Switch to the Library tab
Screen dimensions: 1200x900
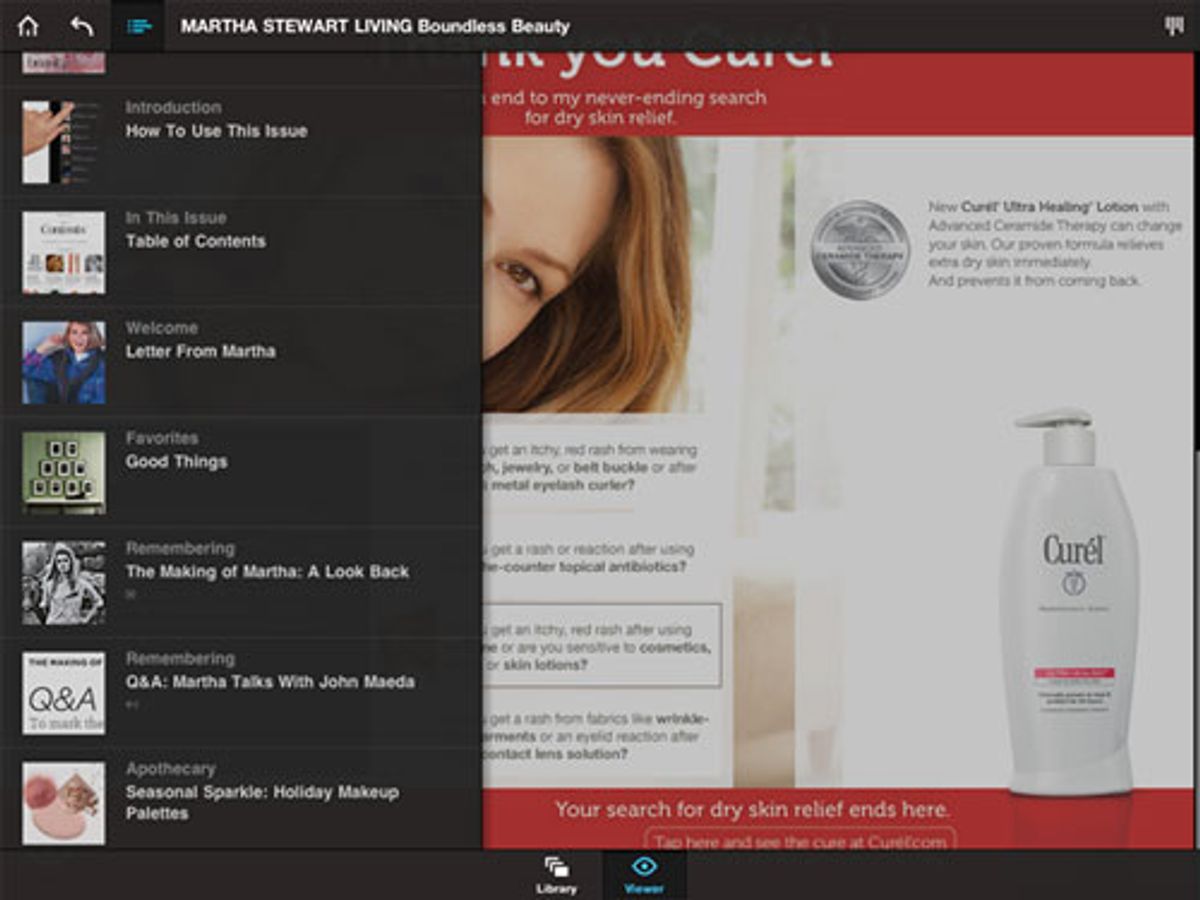tap(556, 875)
